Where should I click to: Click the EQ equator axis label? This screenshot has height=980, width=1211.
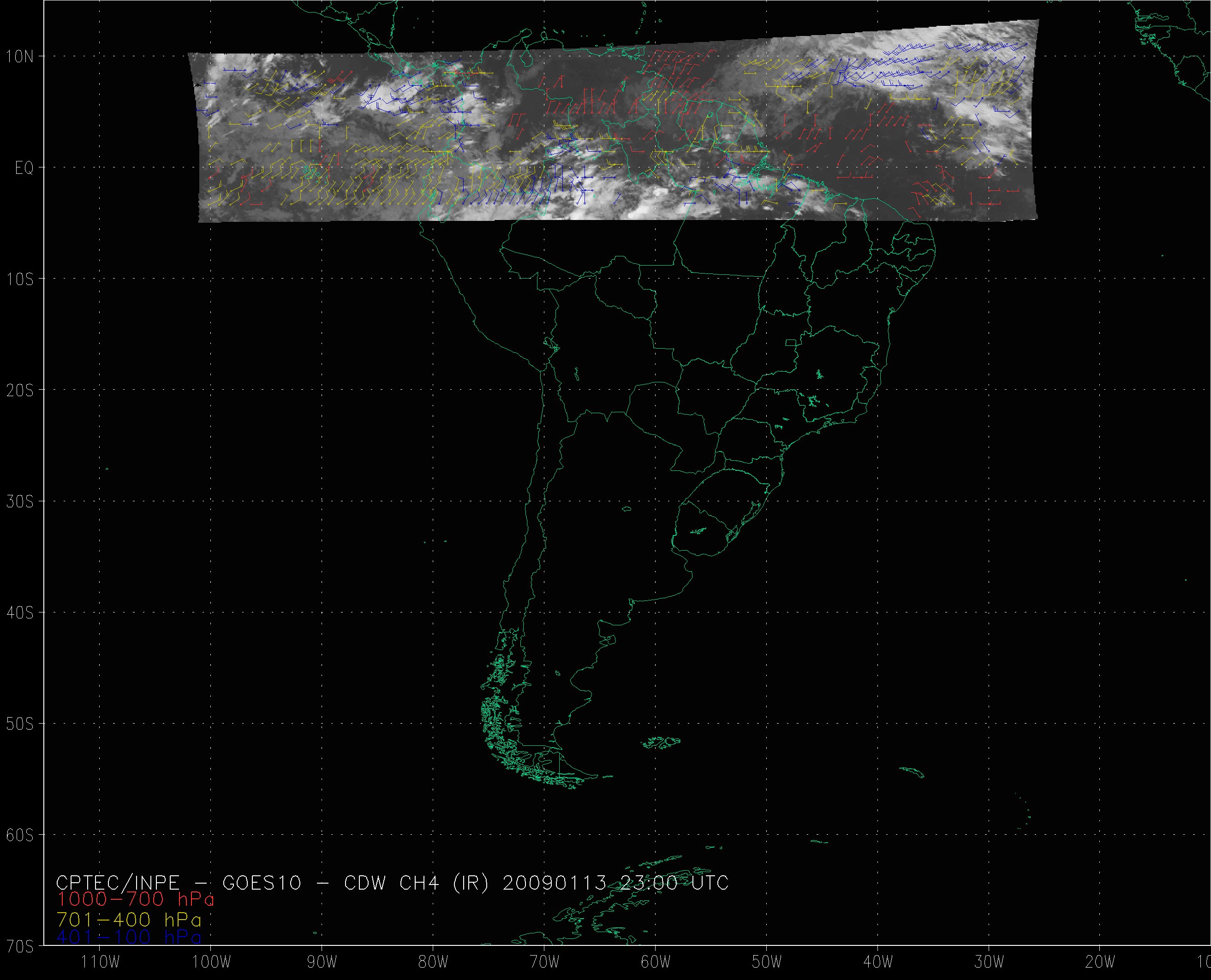tap(24, 169)
